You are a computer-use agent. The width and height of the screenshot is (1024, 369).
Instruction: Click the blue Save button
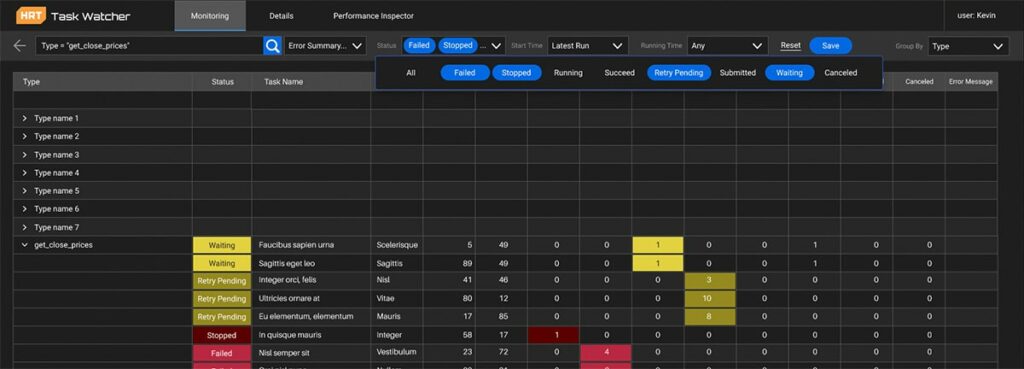[831, 46]
